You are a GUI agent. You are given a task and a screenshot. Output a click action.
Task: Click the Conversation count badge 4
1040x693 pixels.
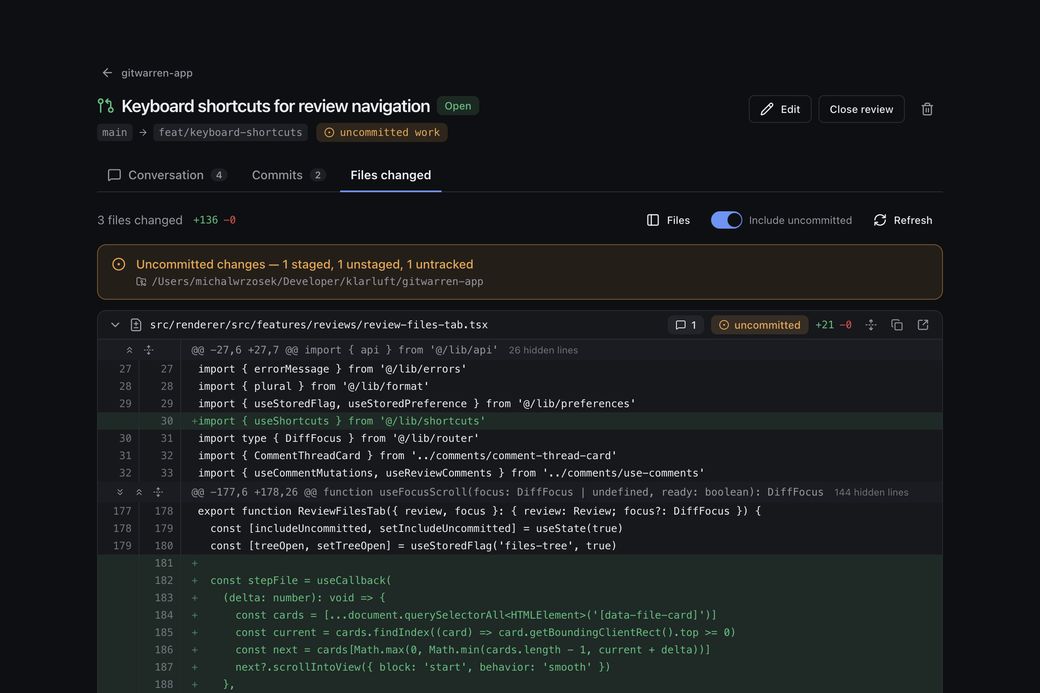click(x=219, y=175)
